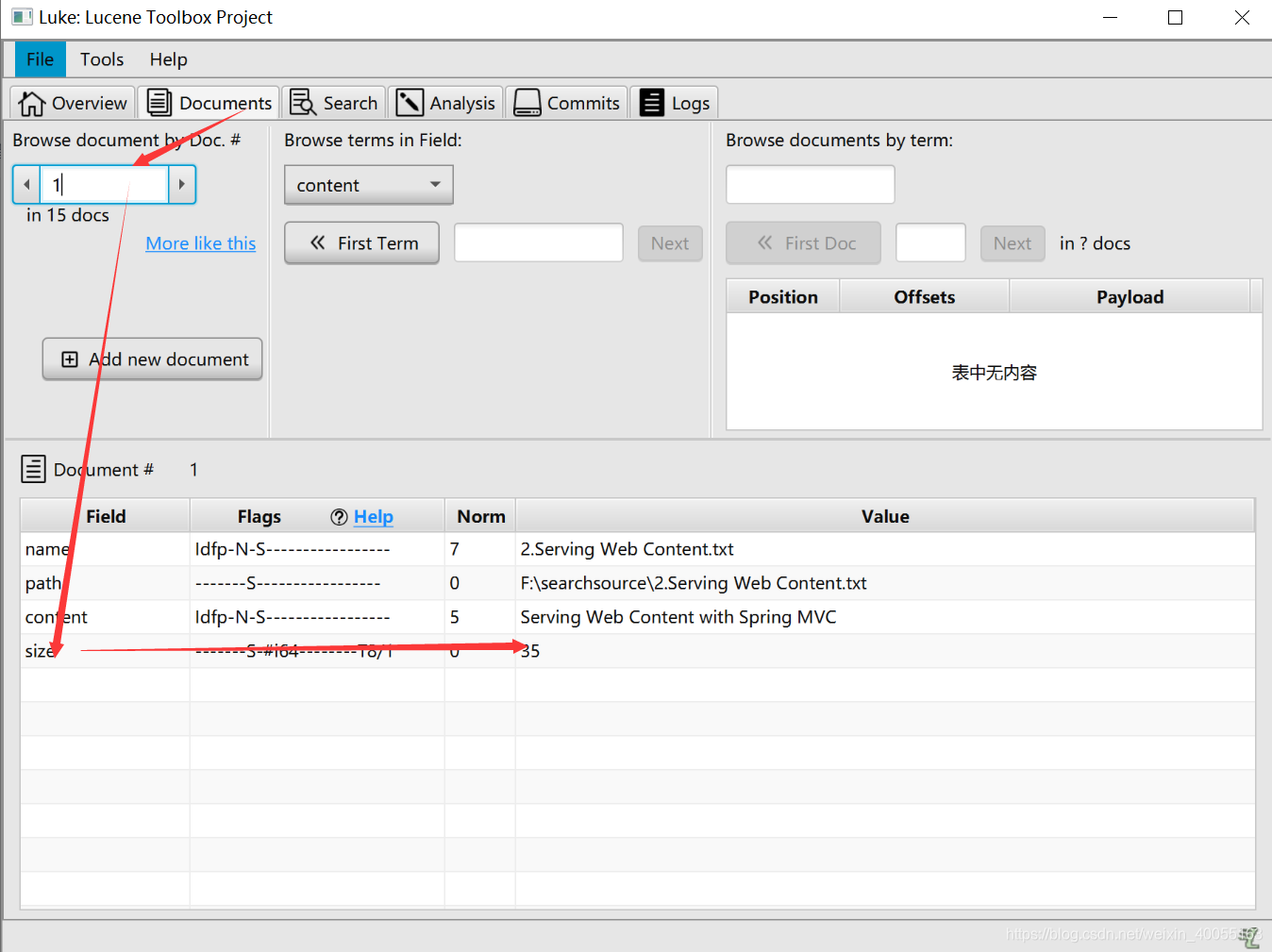The width and height of the screenshot is (1272, 952).
Task: Select the name field row
Action: [638, 549]
